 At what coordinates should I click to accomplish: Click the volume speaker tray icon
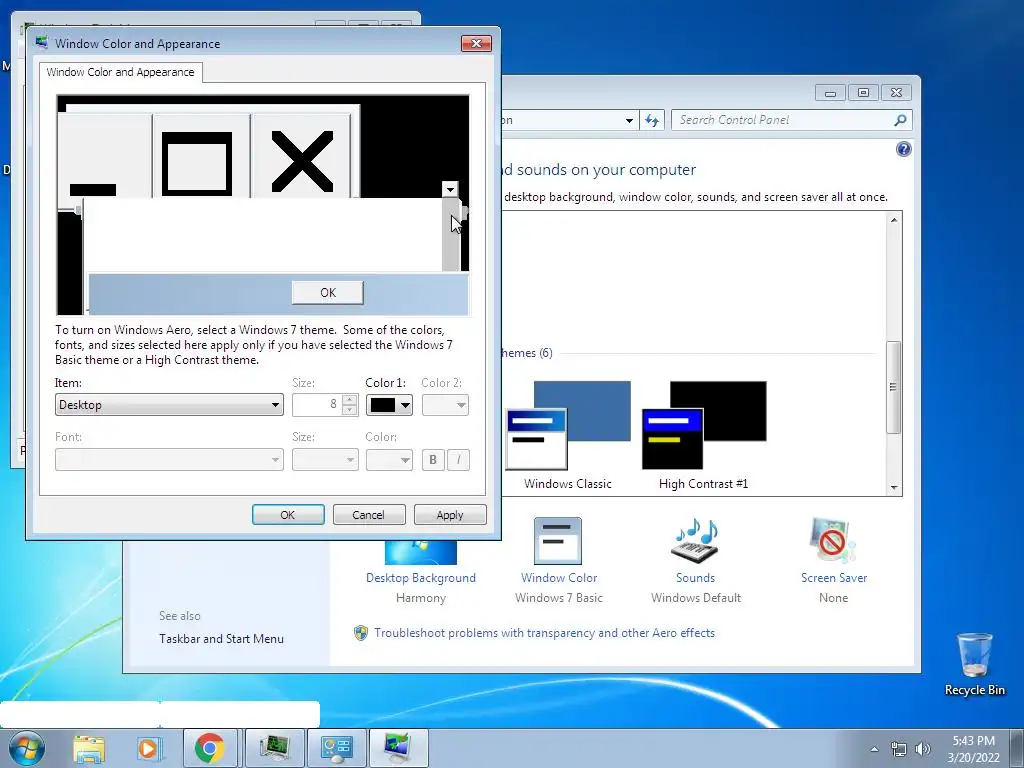pyautogui.click(x=922, y=749)
